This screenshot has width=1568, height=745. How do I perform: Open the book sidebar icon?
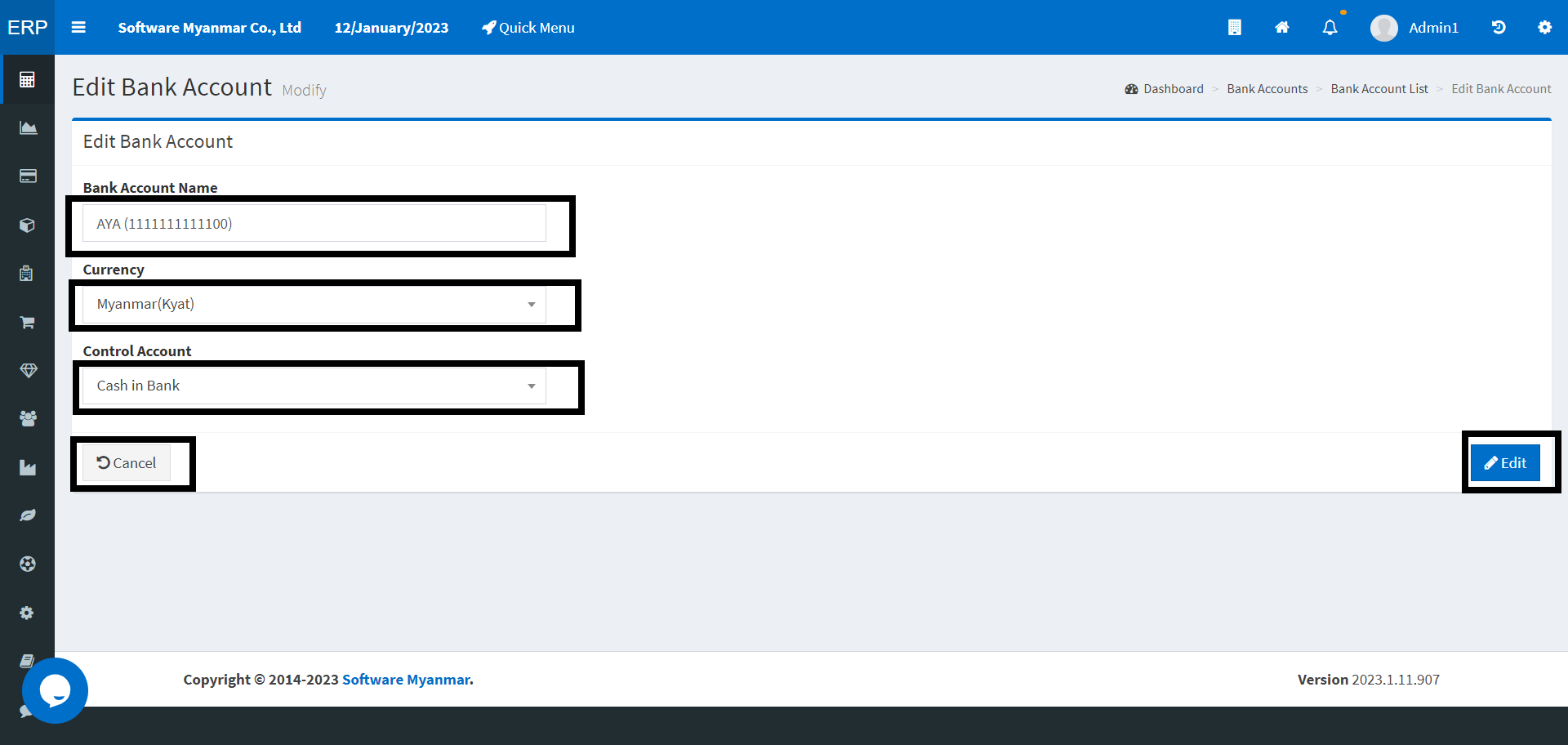coord(27,660)
